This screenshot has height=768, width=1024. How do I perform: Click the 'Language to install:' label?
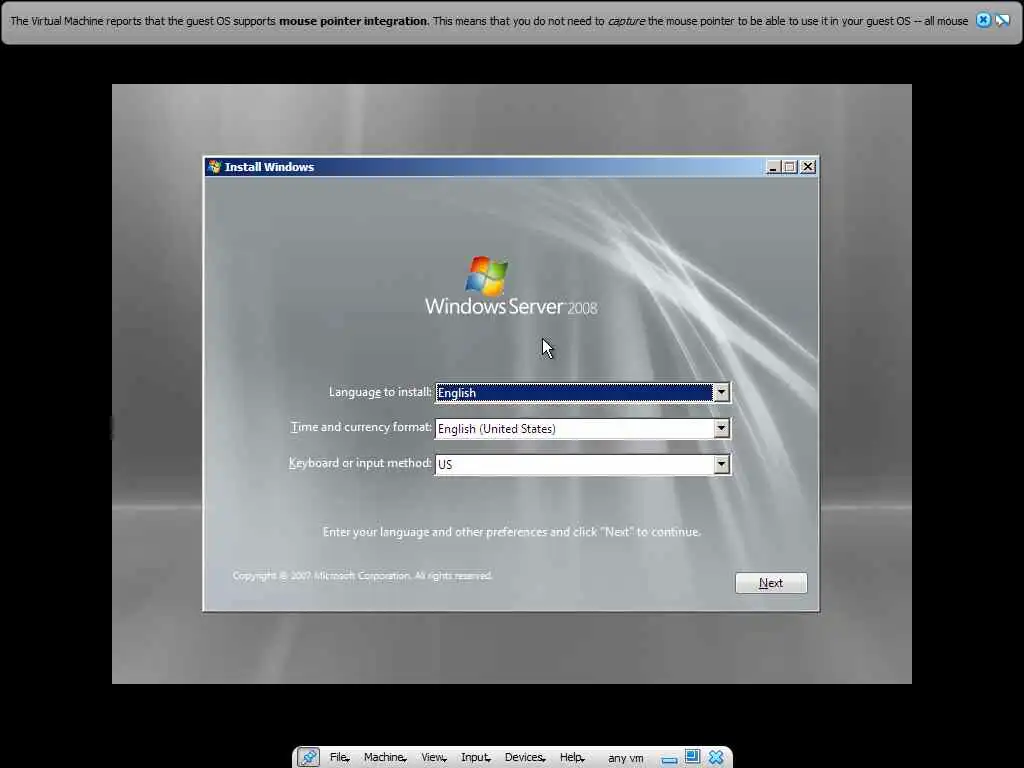click(x=380, y=392)
